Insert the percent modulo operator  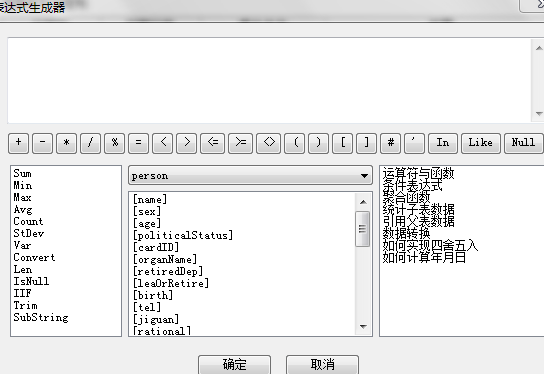(x=114, y=143)
